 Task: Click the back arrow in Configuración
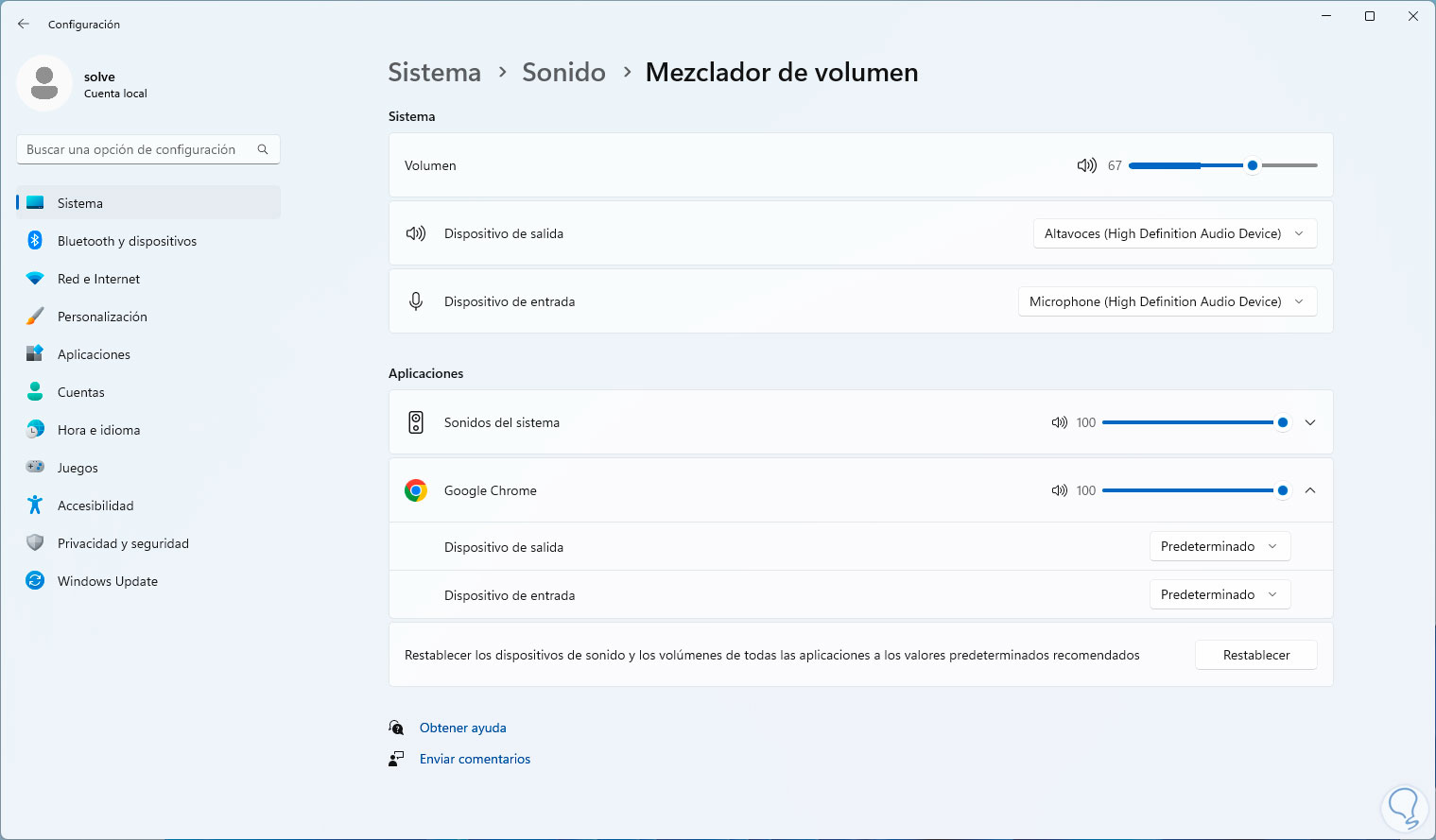point(24,24)
